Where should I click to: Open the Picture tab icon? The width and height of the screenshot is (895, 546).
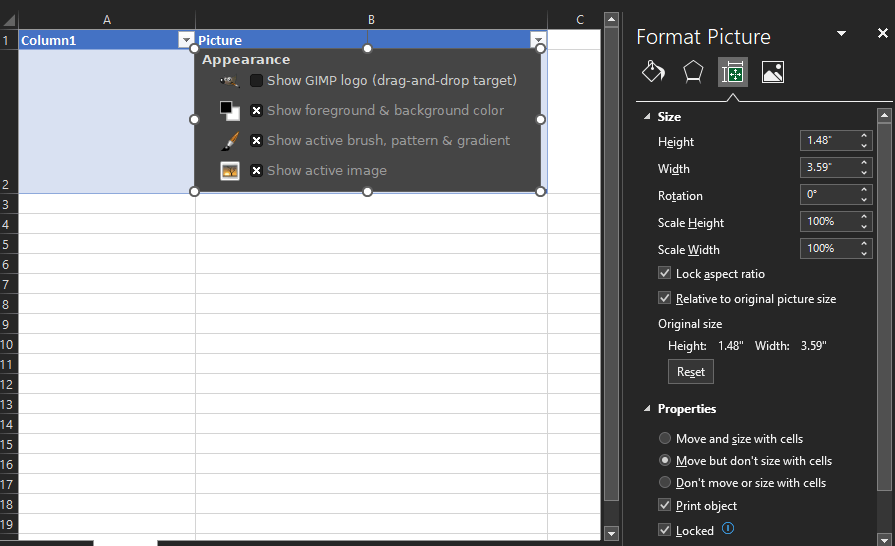(773, 72)
